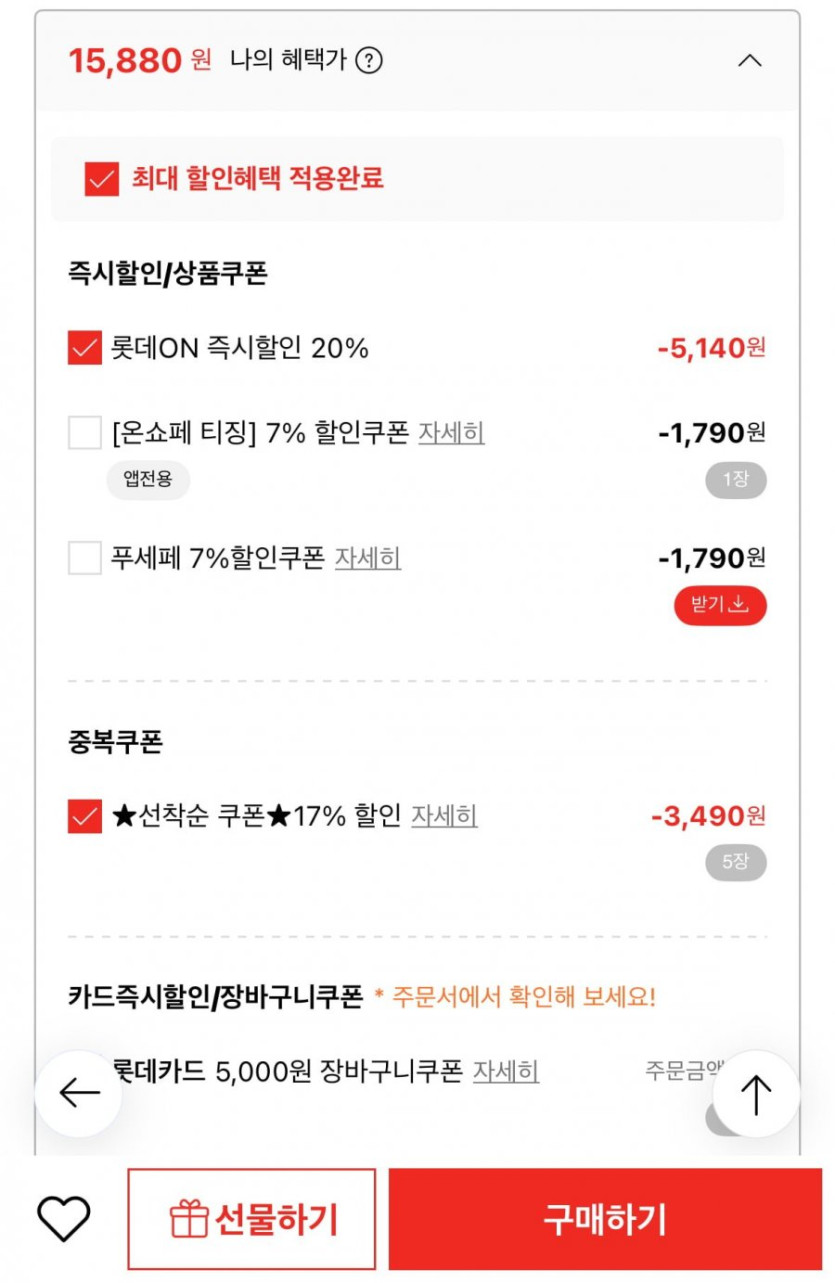The image size is (835, 1283).
Task: Open 자세히 link for 푸세페 coupon
Action: coord(367,558)
